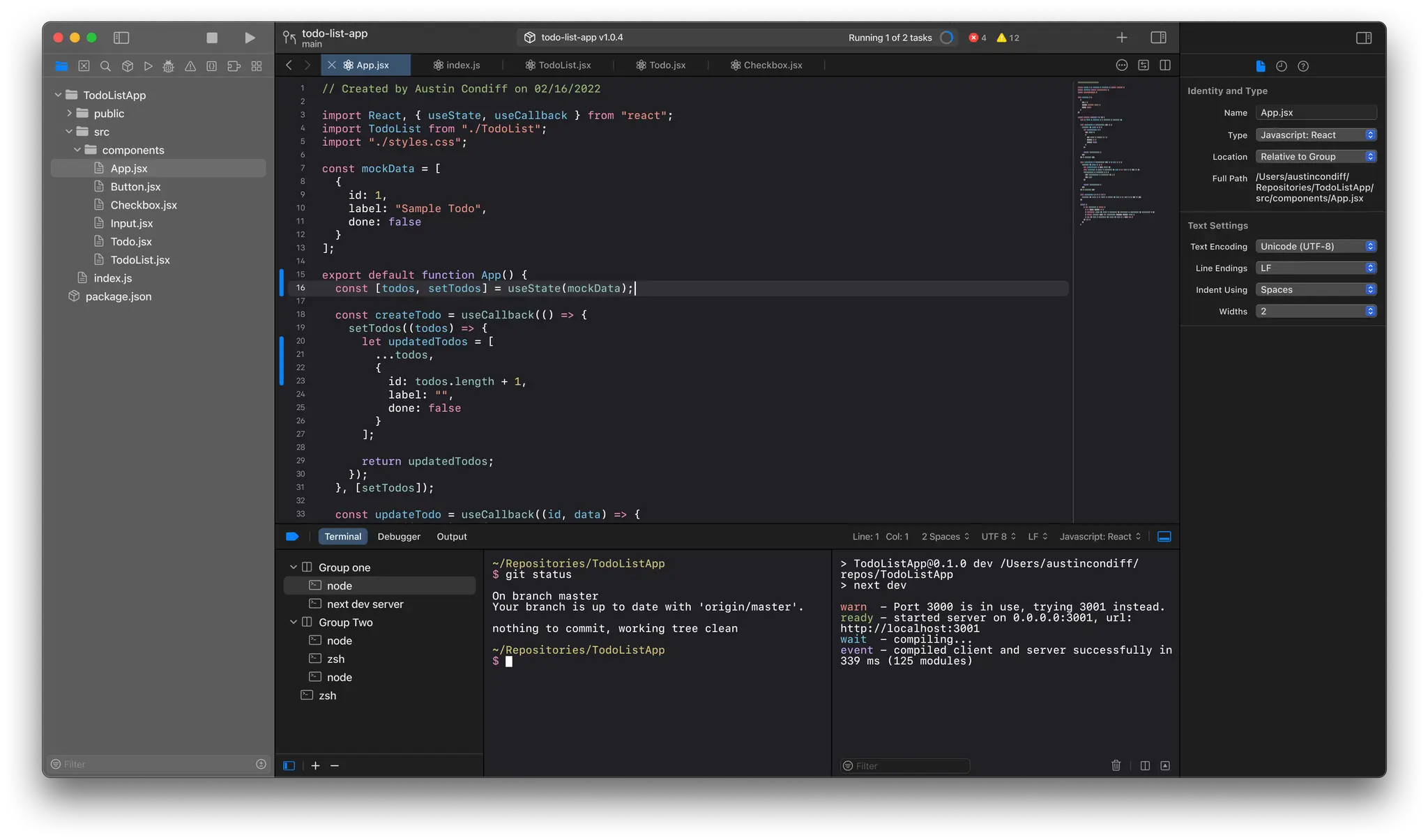Toggle the left navigator sidebar
The width and height of the screenshot is (1428, 840).
pyautogui.click(x=121, y=38)
